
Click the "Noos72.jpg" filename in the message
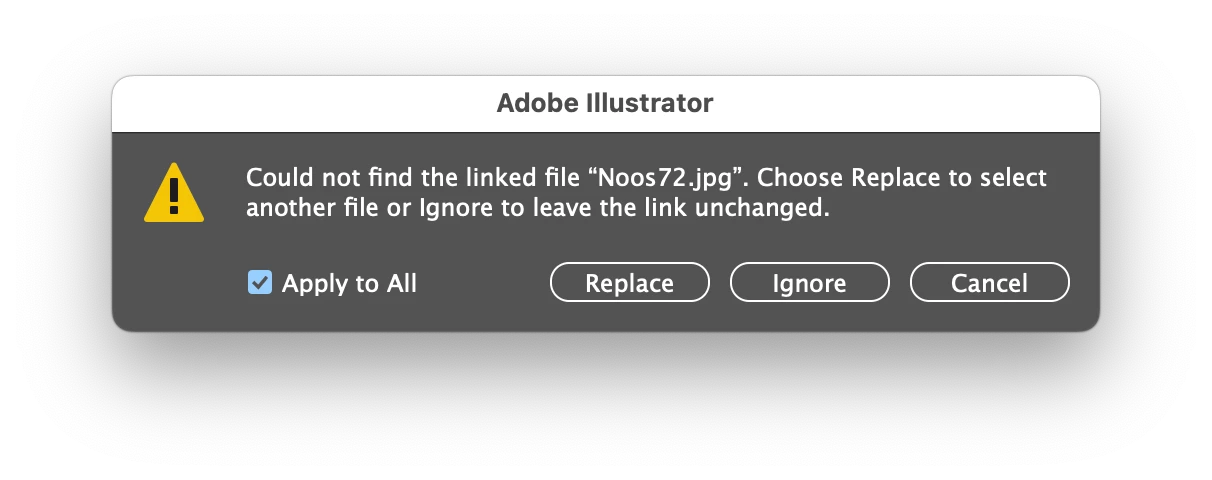coord(667,178)
